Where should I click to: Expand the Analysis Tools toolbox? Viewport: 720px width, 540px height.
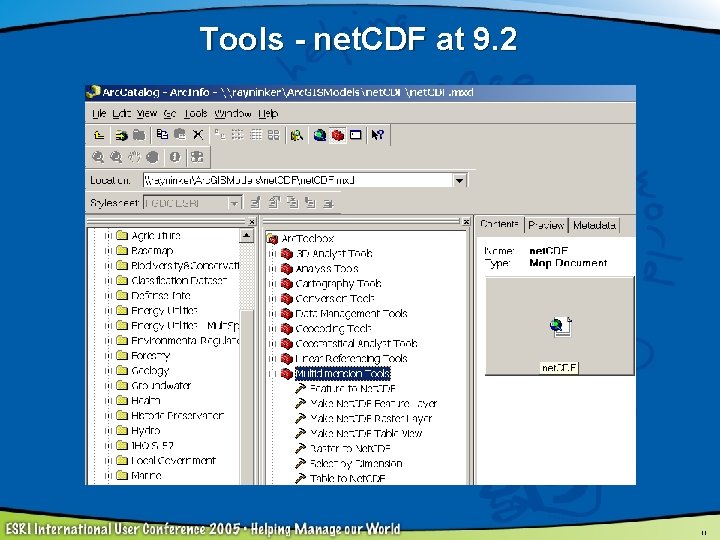(272, 269)
